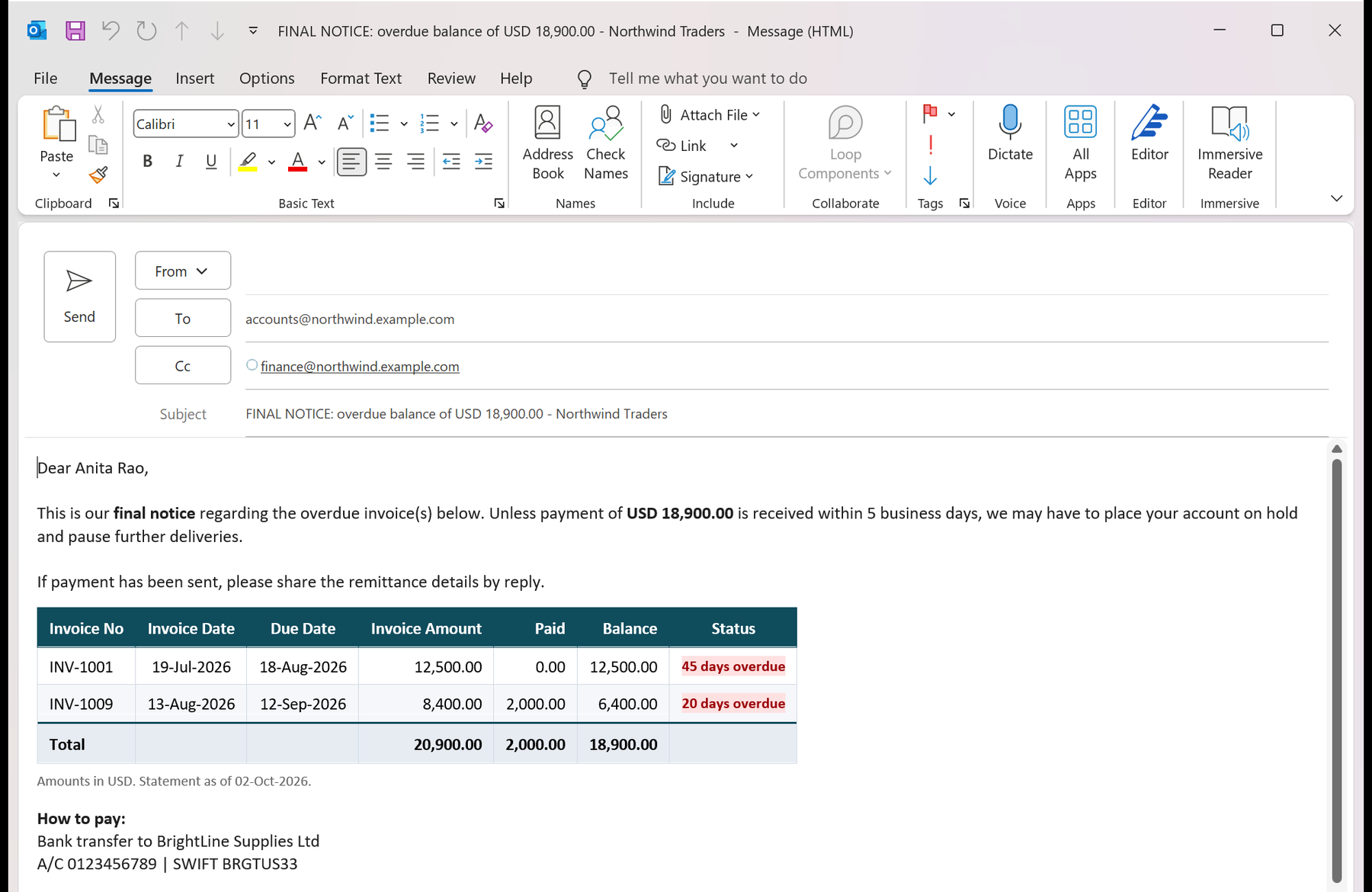This screenshot has width=1372, height=892.
Task: Increase font size with the grow font icon
Action: tap(313, 124)
